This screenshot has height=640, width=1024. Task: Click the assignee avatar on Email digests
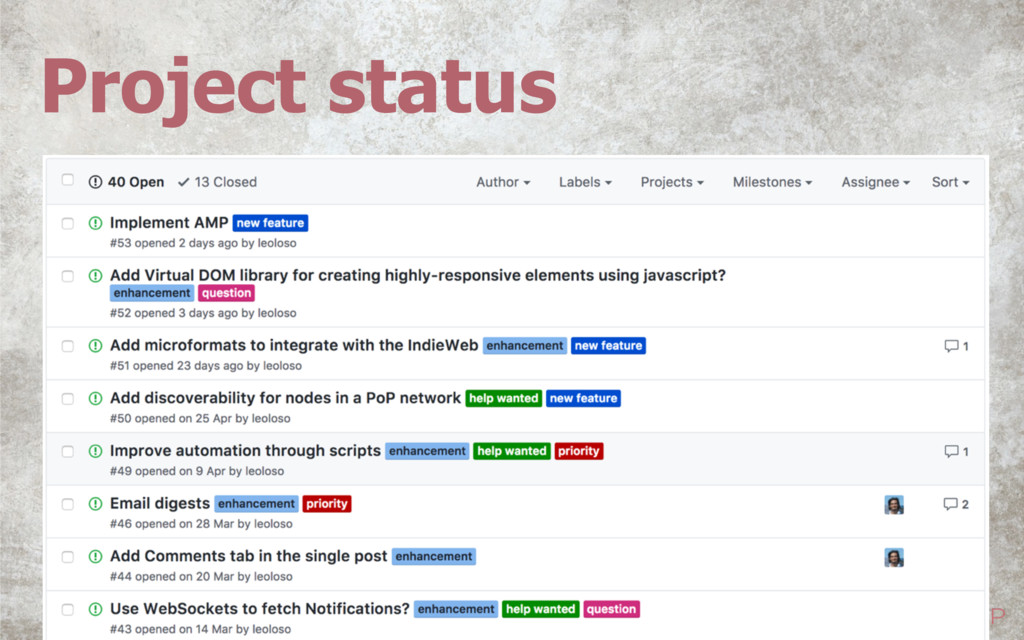(894, 505)
